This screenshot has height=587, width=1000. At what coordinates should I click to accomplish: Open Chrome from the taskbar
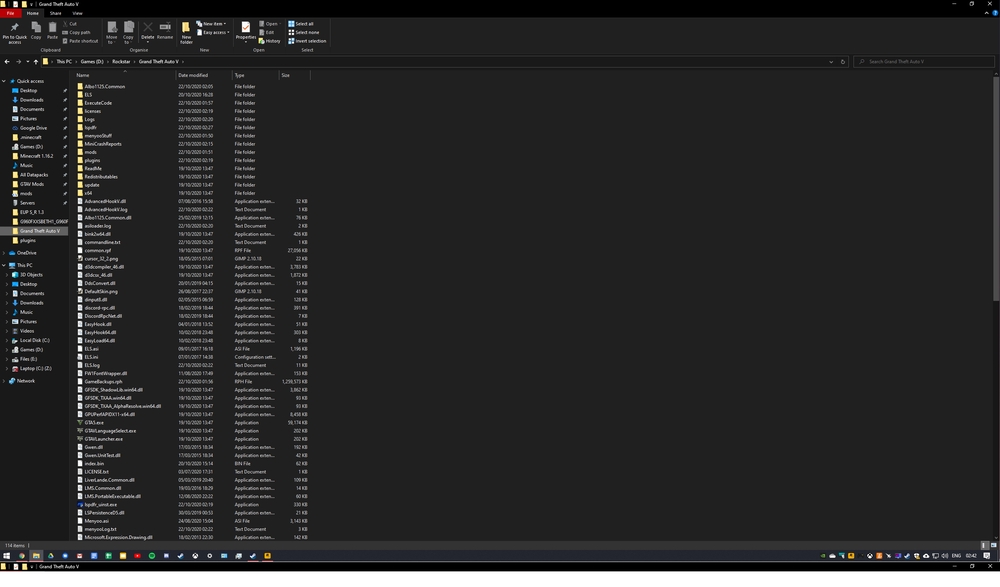click(21, 556)
